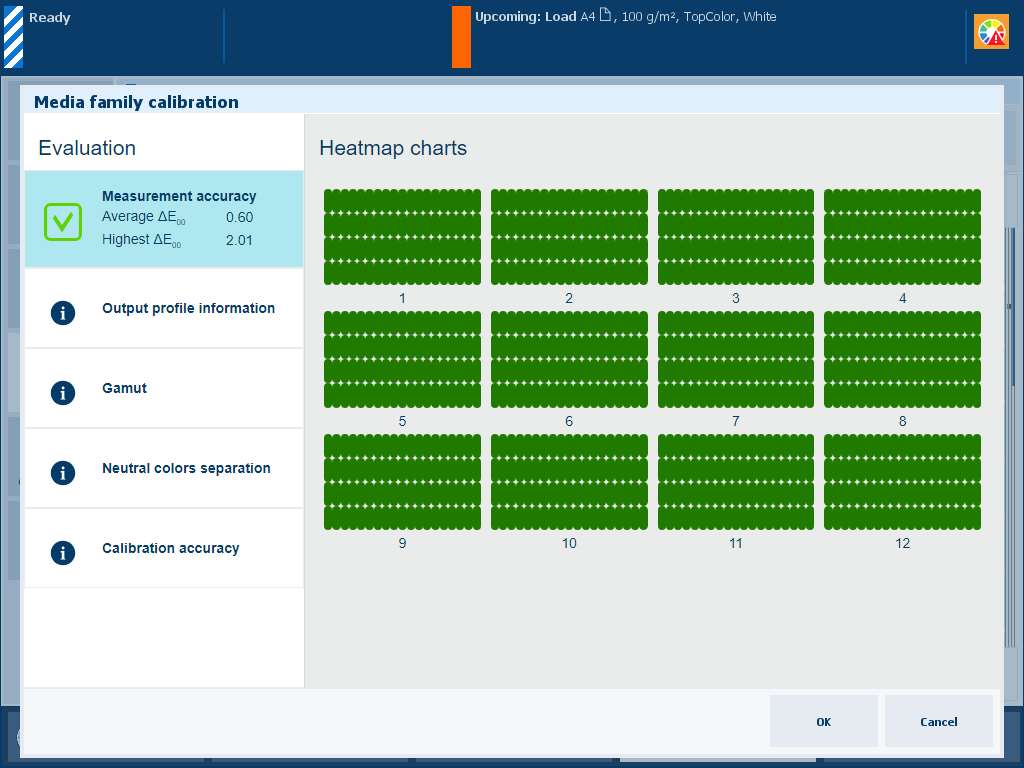Image resolution: width=1024 pixels, height=768 pixels.
Task: Open the Output profile information section
Action: [188, 308]
